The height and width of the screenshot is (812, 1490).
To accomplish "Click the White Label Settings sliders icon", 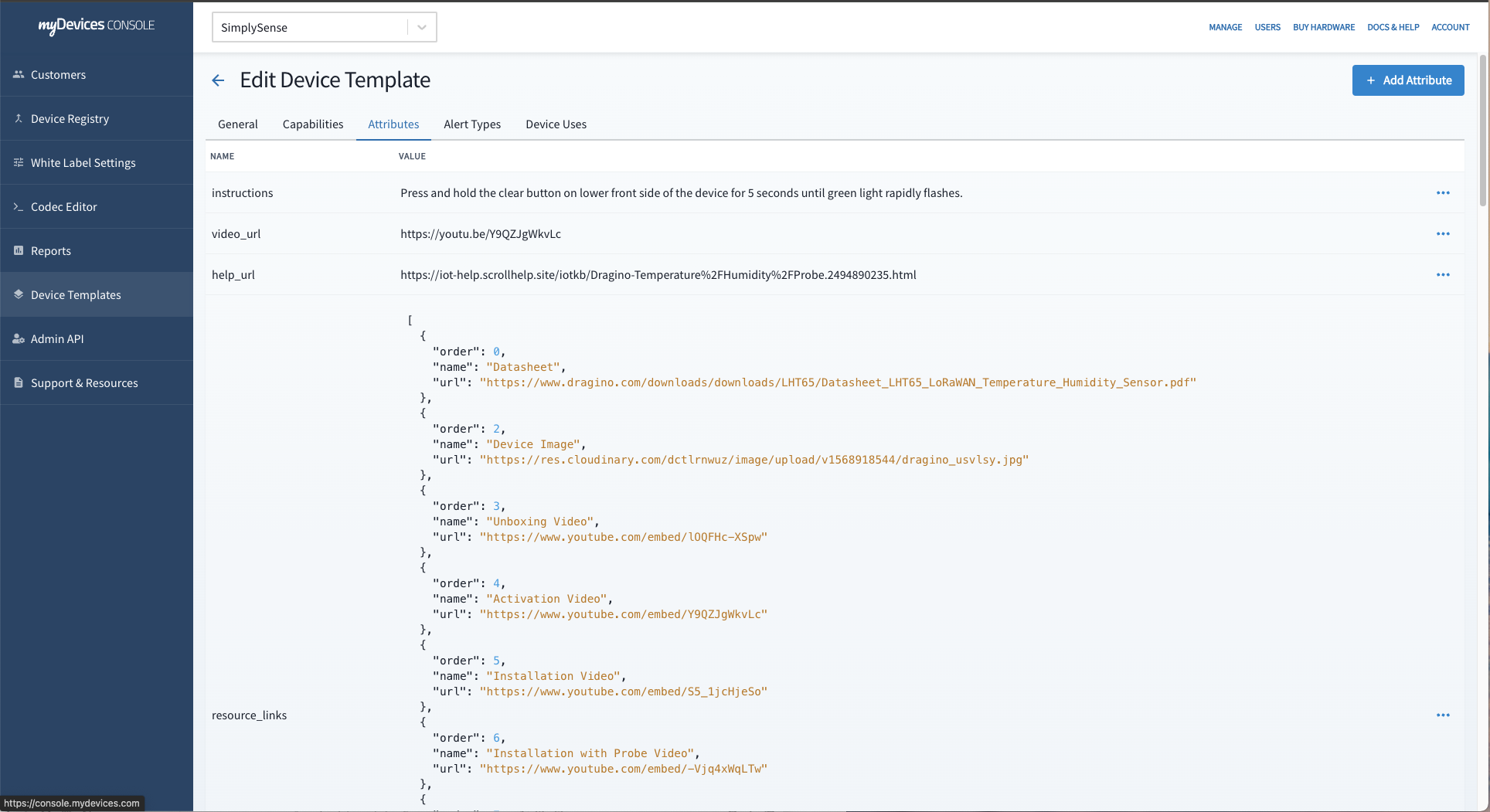I will [x=19, y=163].
